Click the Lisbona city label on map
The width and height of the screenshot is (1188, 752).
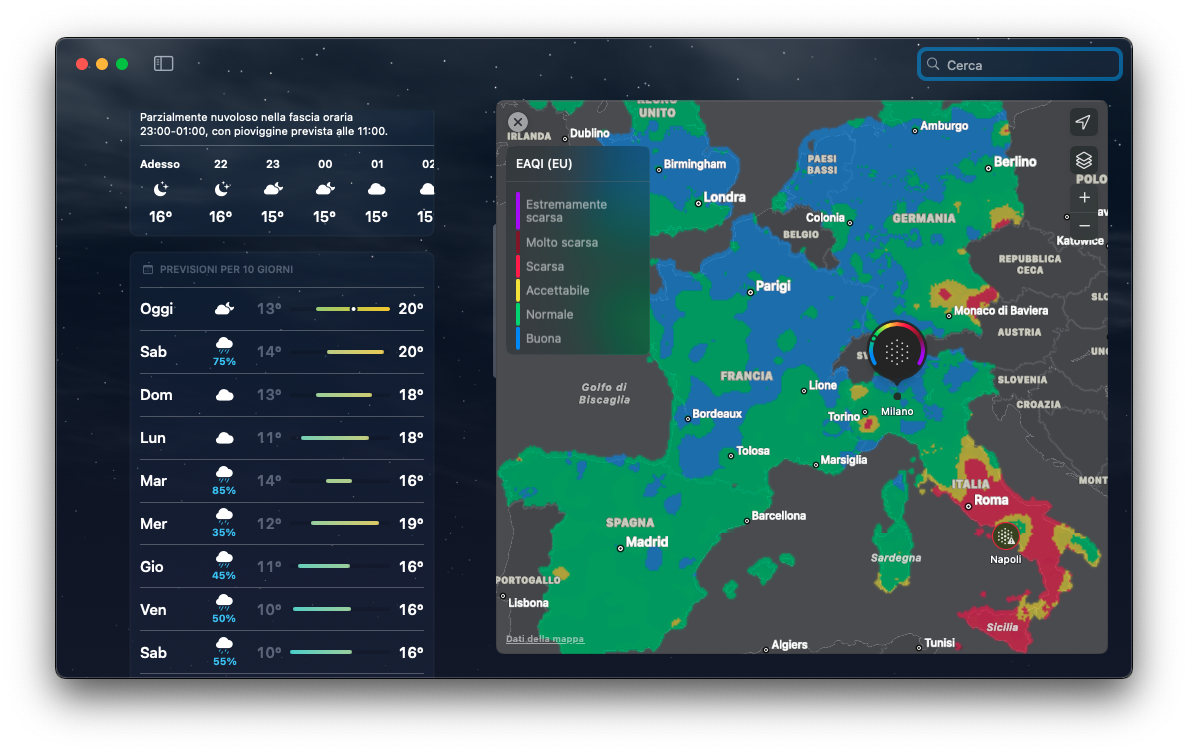(528, 603)
